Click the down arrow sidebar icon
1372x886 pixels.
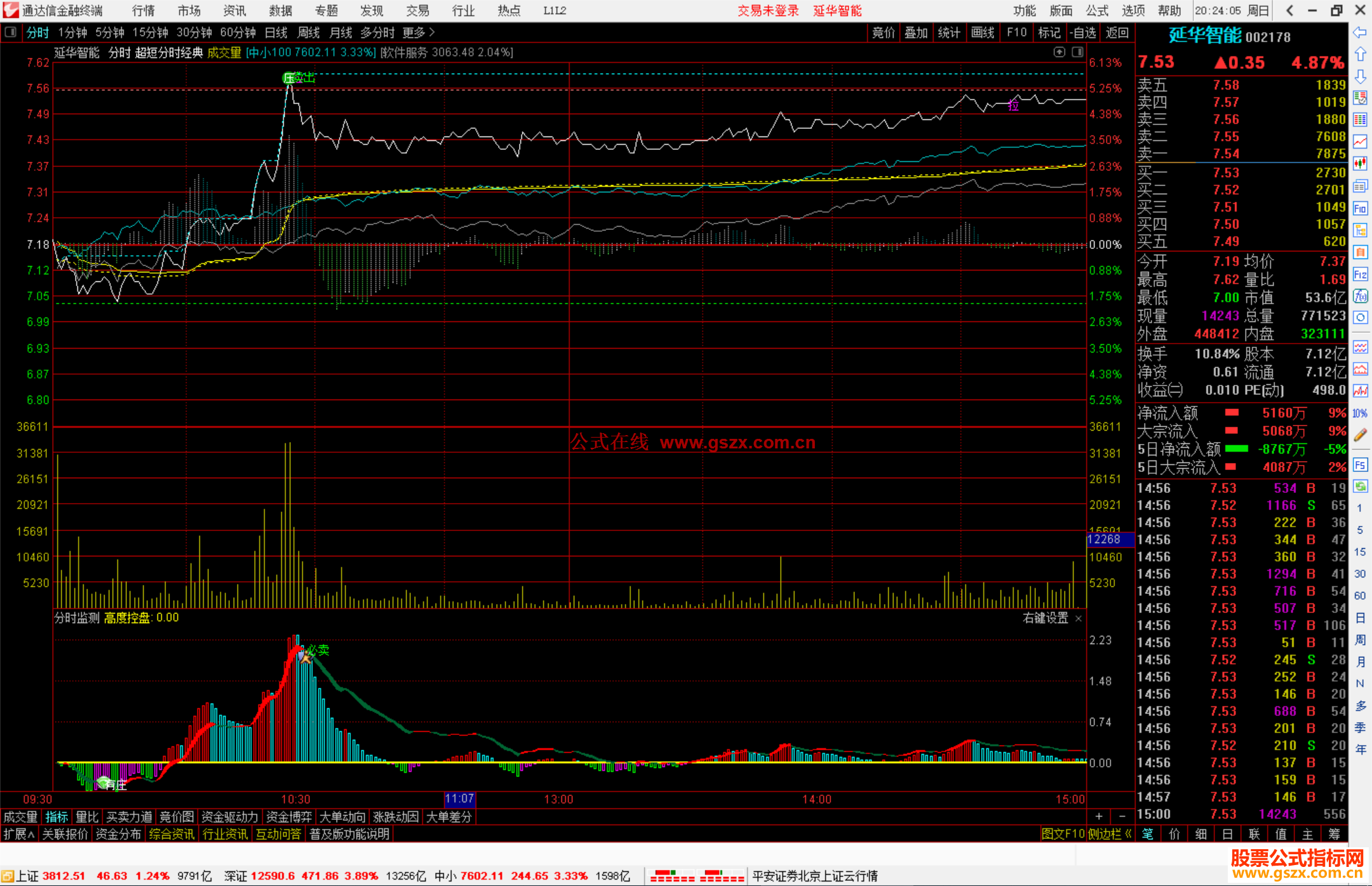1360,77
